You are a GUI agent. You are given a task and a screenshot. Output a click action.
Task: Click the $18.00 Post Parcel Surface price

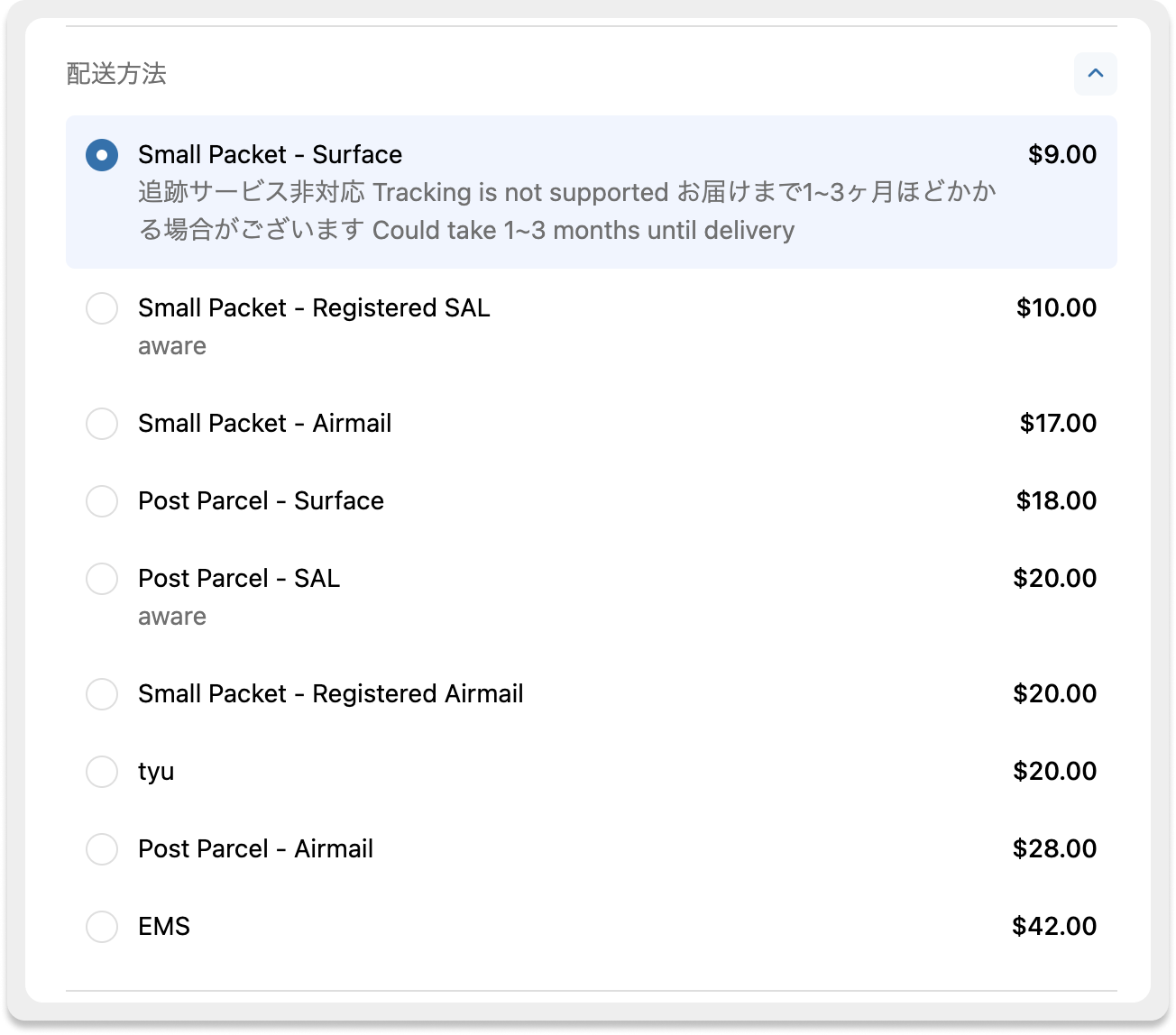1056,501
